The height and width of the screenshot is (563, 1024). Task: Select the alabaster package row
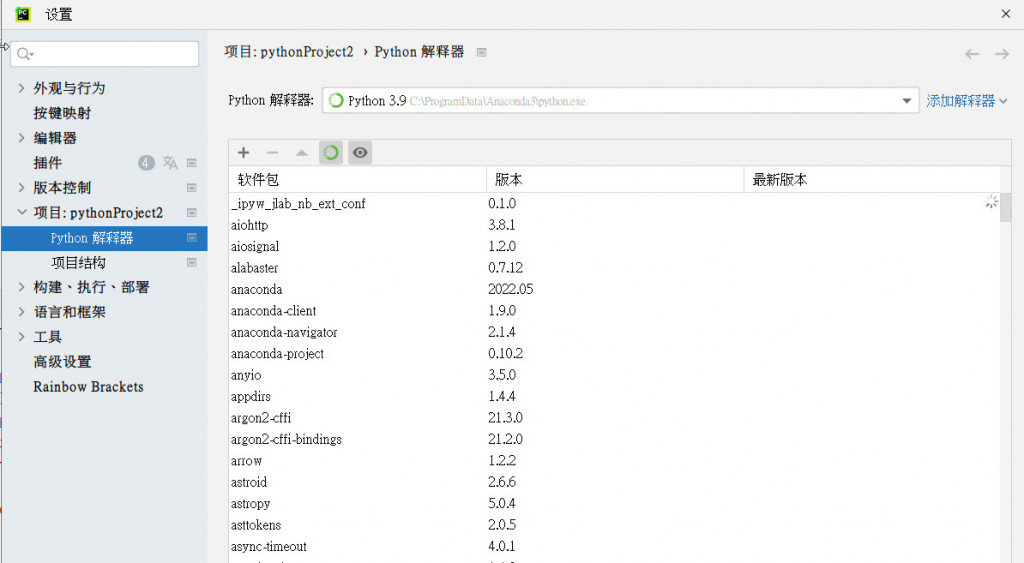(x=614, y=268)
